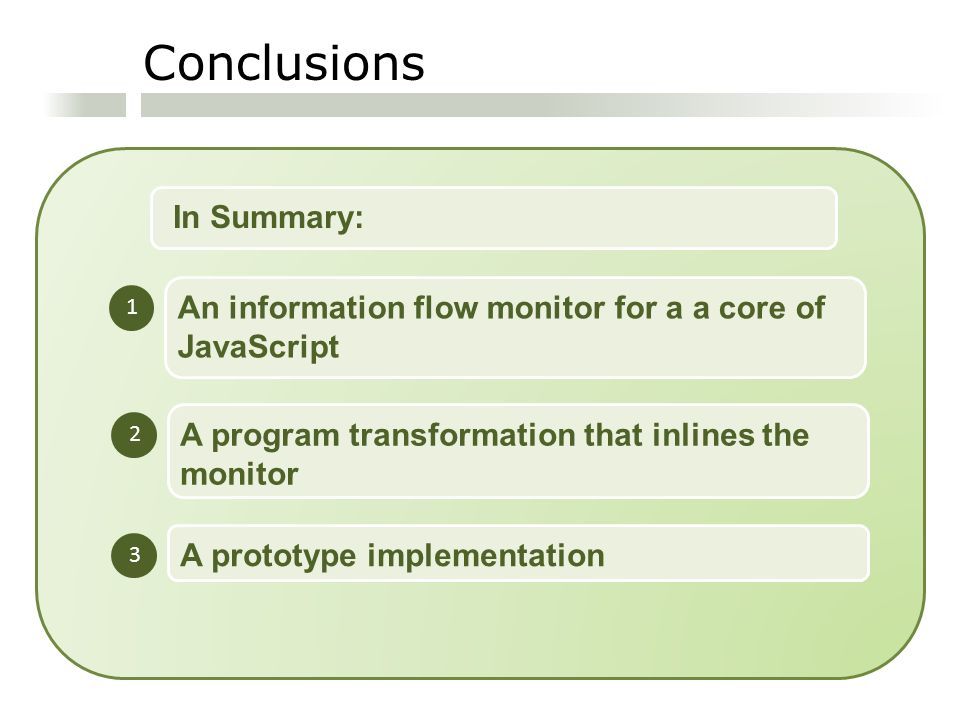Select the Conclusions slide title

(284, 62)
